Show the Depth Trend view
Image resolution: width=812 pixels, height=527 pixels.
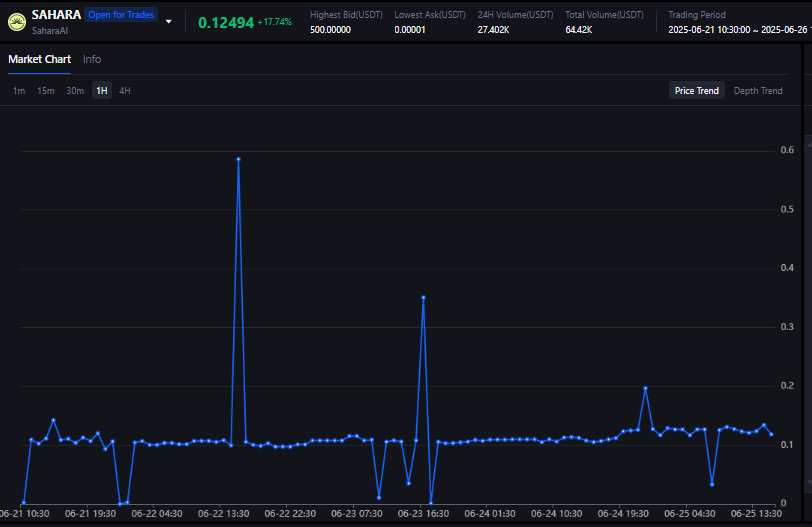point(758,91)
